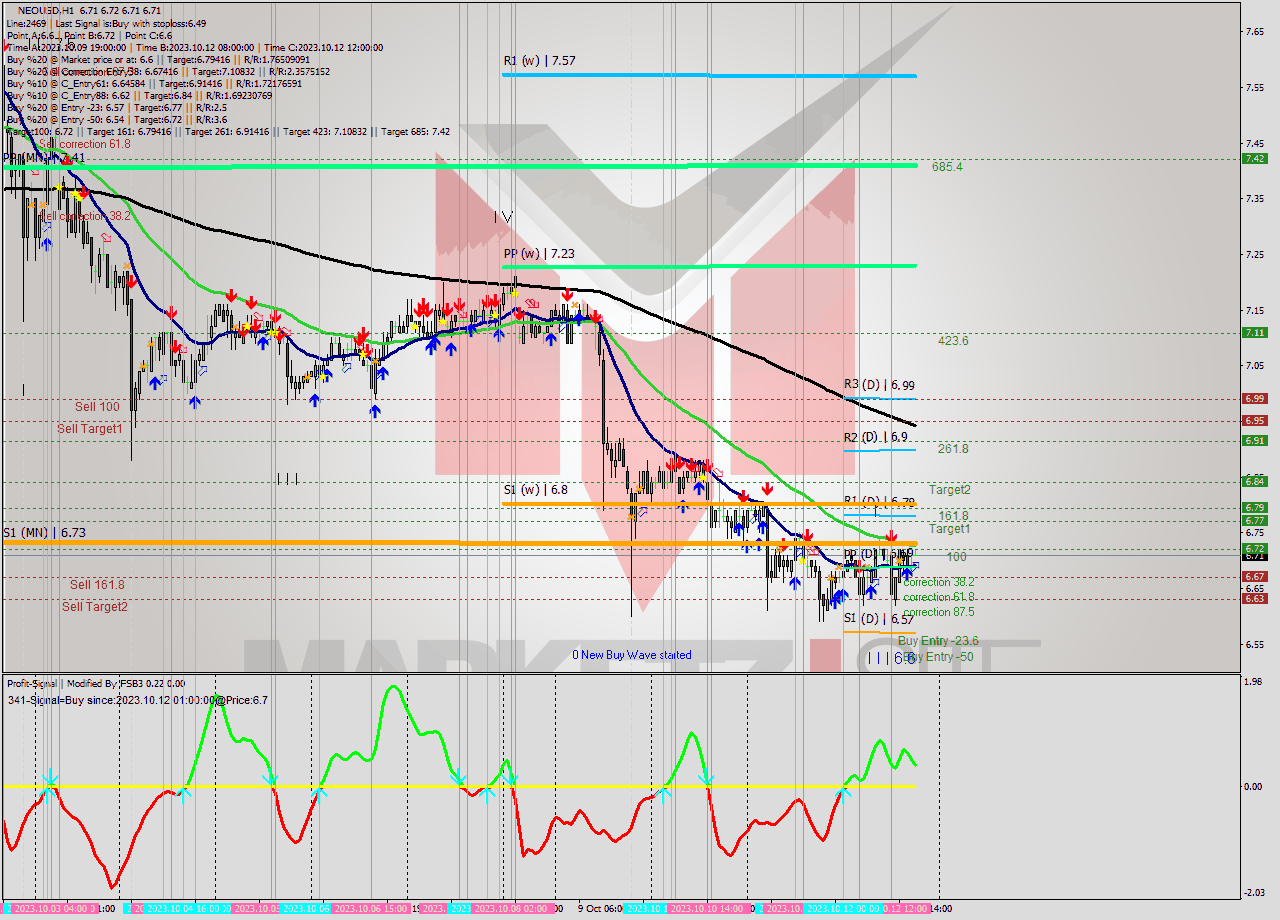Viewport: 1280px width, 920px height.
Task: Select the green 'correction 38.2' label
Action: (938, 582)
